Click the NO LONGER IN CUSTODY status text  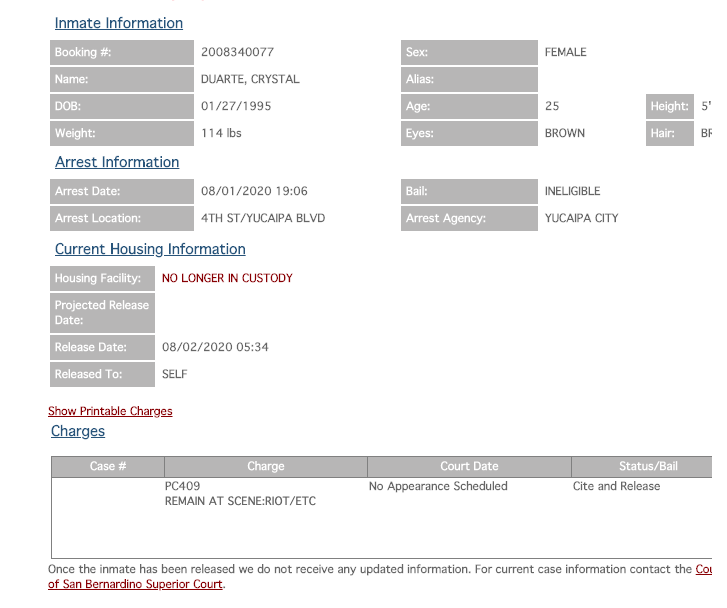227,278
